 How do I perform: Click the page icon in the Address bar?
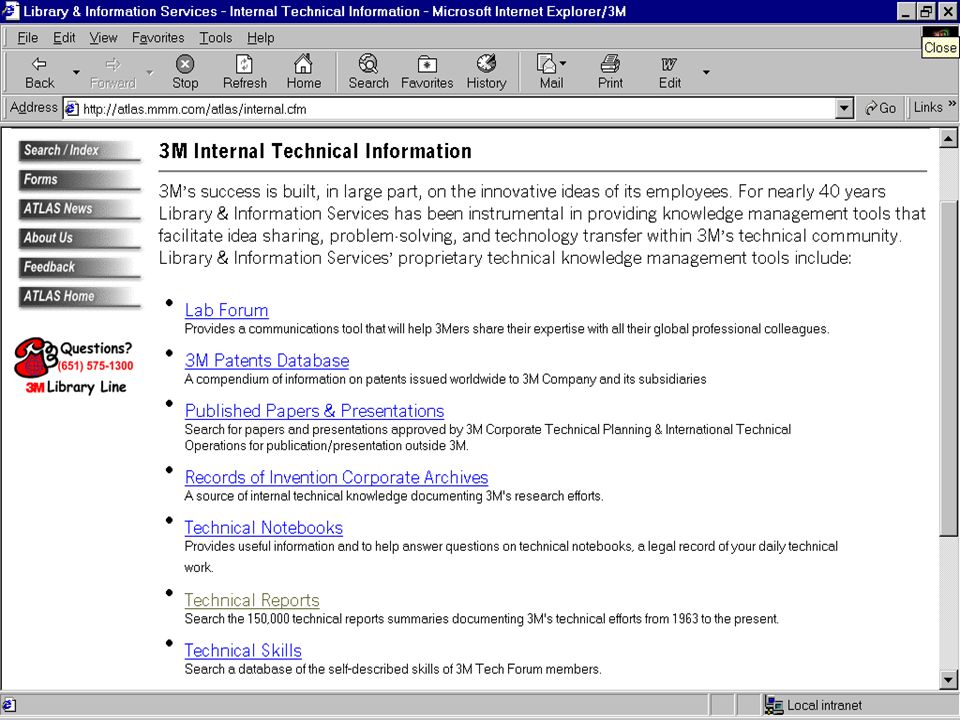tap(72, 109)
